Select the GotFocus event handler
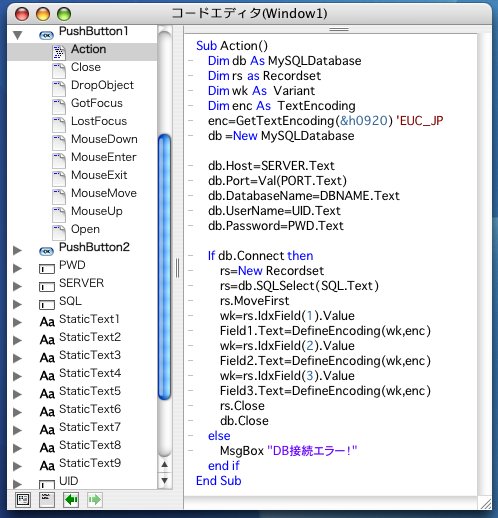The image size is (498, 518). [97, 103]
